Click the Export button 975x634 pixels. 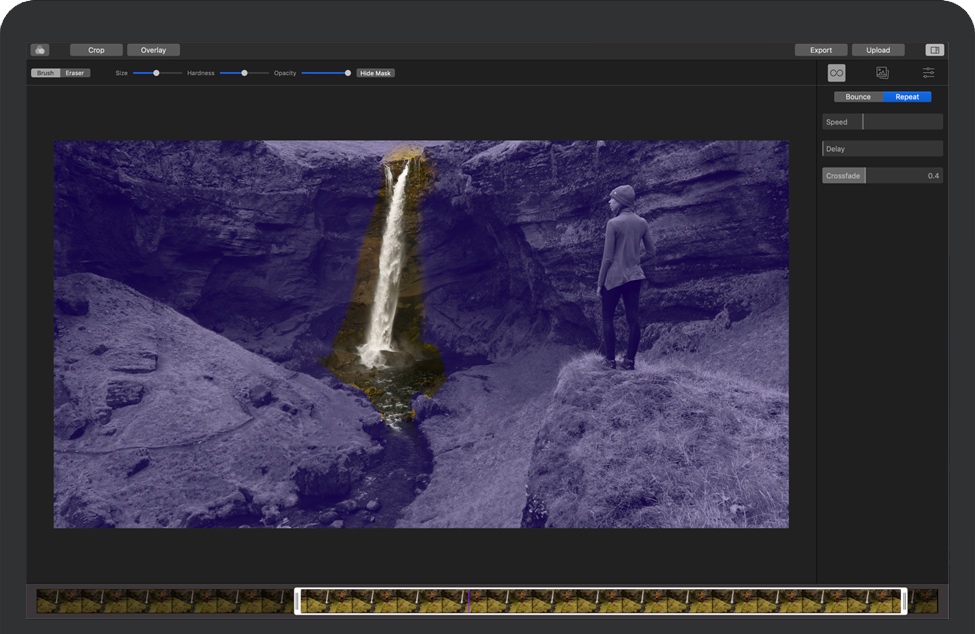tap(821, 50)
